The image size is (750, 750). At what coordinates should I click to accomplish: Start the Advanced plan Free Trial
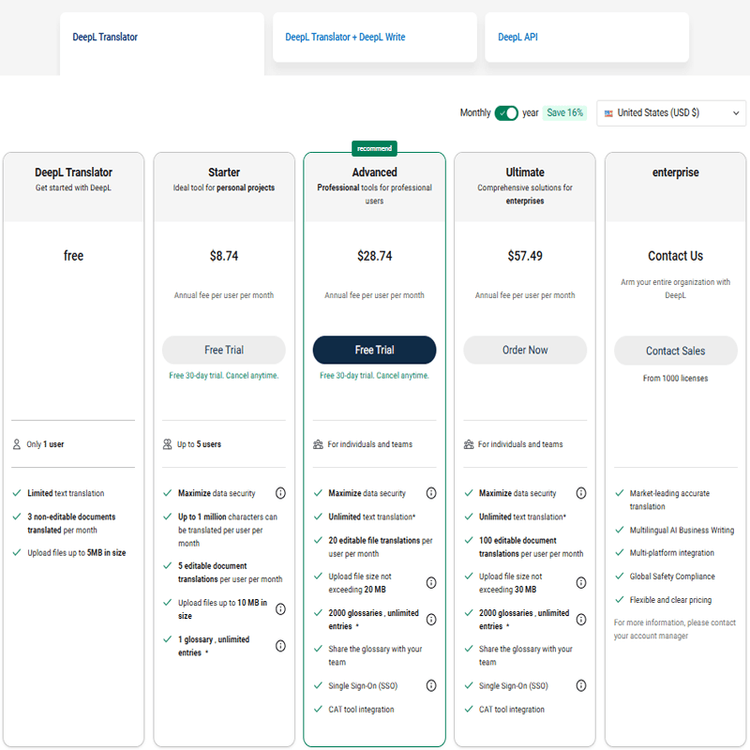(374, 350)
